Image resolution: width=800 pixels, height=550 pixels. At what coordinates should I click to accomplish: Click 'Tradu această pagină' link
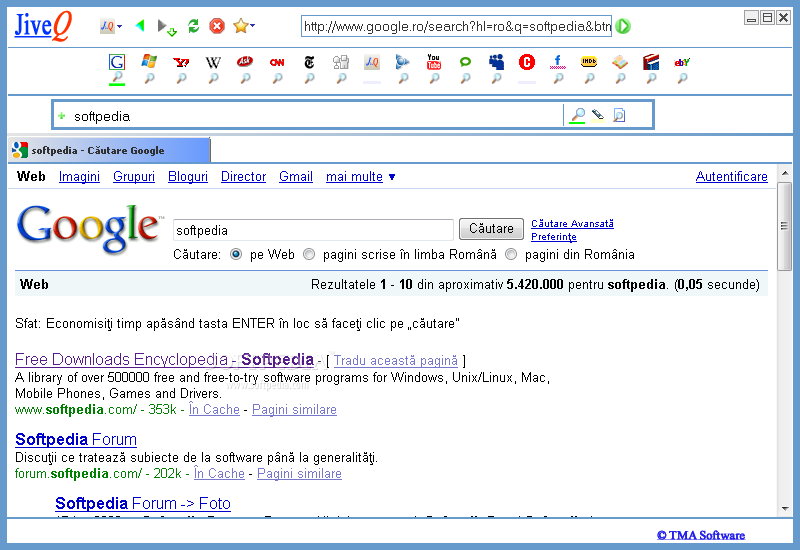tap(396, 361)
